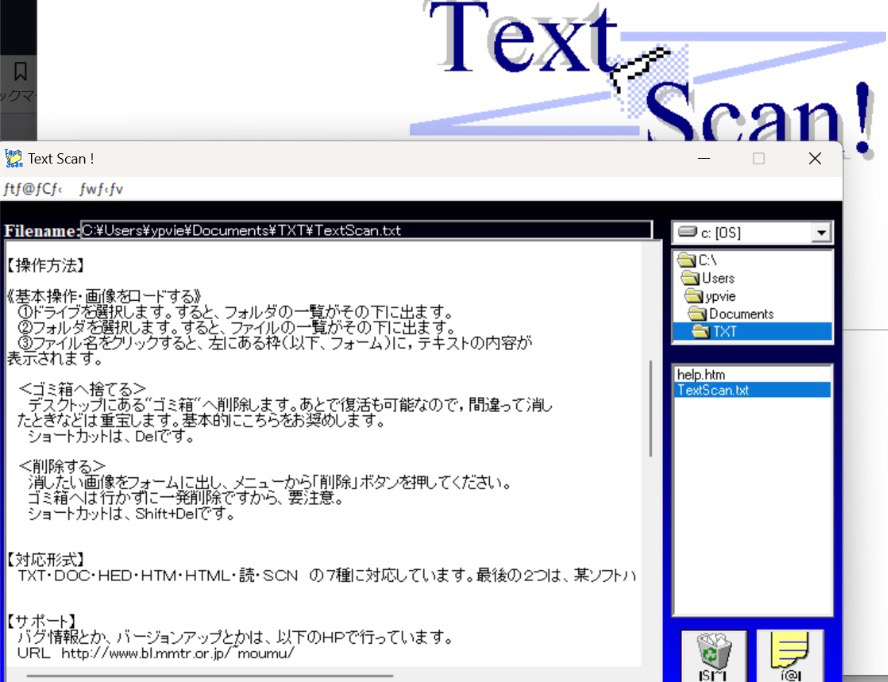
Task: Click the Text Scan title bar app icon
Action: pyautogui.click(x=14, y=159)
